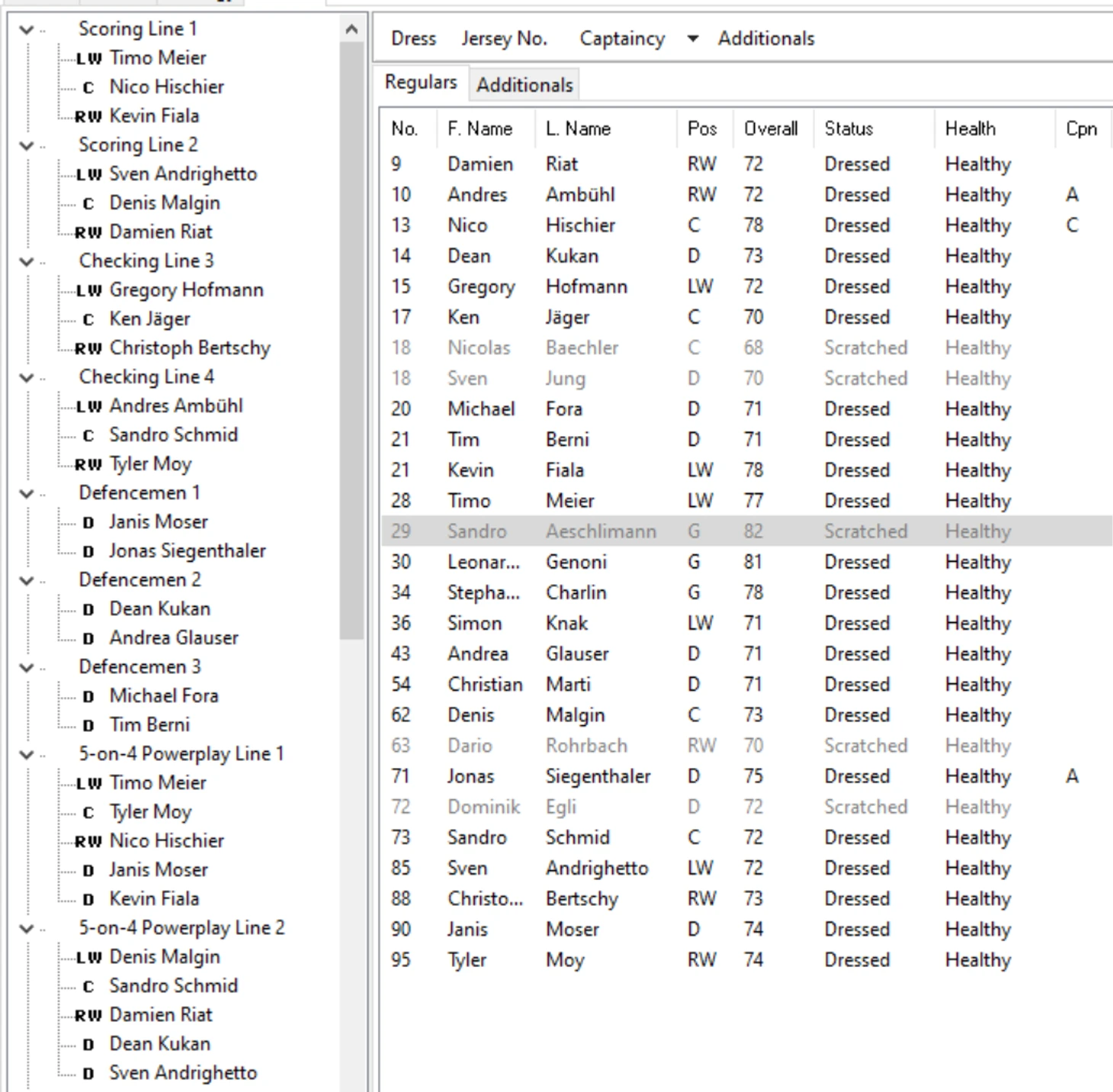The image size is (1113, 1092).
Task: Collapse 5-on-4 Powerplay Line 1 group
Action: pos(27,754)
